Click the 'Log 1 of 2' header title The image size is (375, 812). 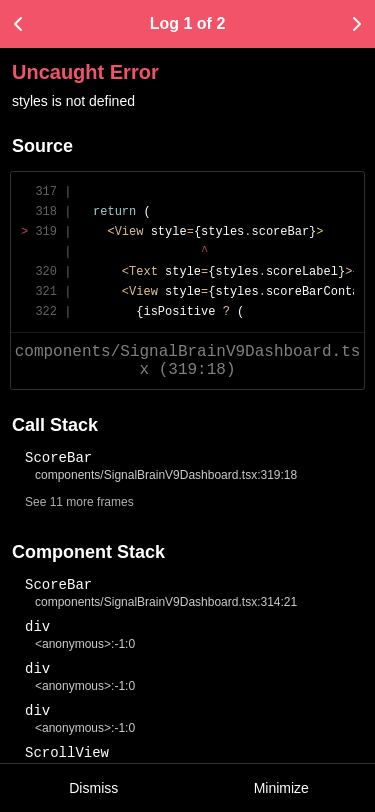click(x=188, y=24)
